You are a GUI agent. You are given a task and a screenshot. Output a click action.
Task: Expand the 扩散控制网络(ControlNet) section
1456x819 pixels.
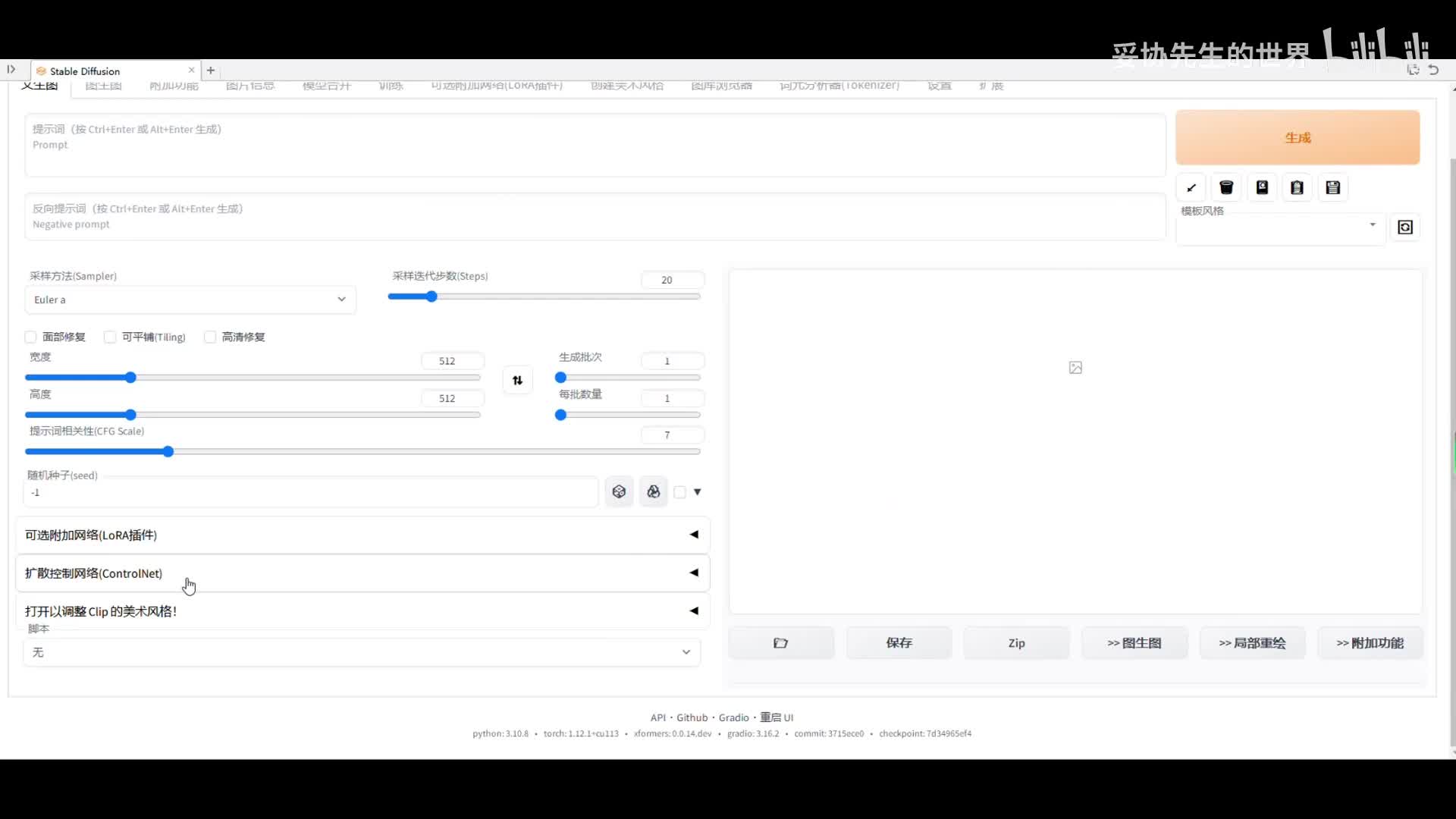coord(362,573)
